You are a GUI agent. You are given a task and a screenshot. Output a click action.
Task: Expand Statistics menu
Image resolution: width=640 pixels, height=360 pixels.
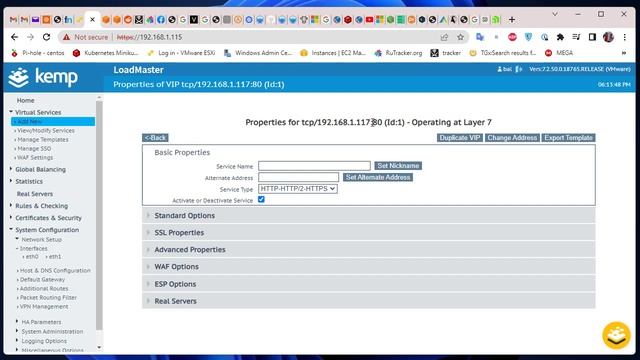pyautogui.click(x=29, y=182)
